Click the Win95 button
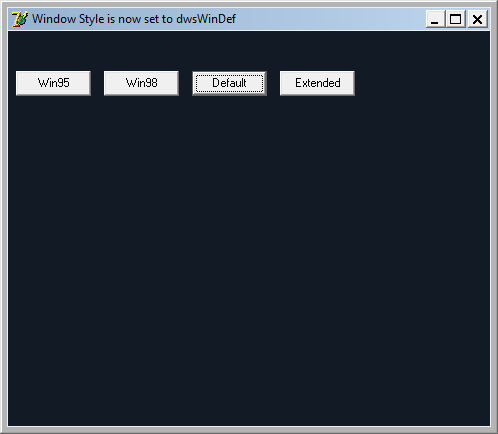 point(53,83)
